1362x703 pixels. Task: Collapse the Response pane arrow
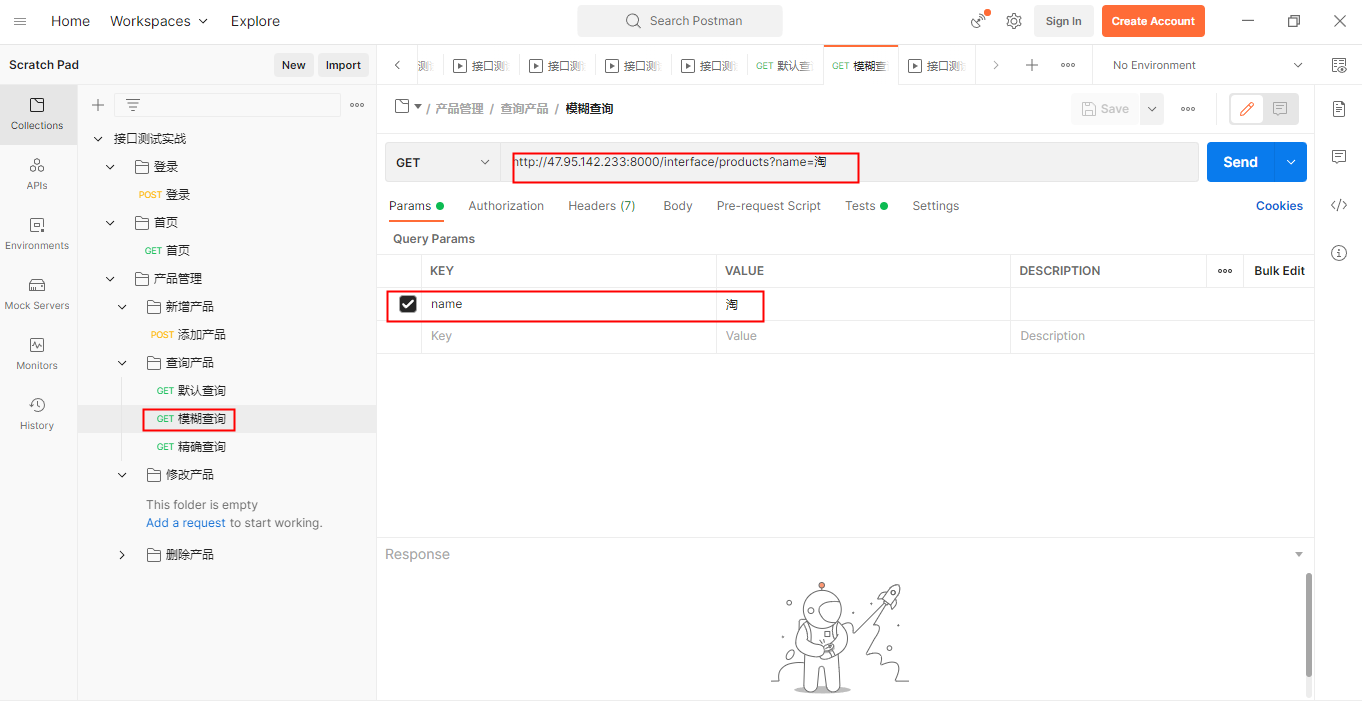[1299, 555]
